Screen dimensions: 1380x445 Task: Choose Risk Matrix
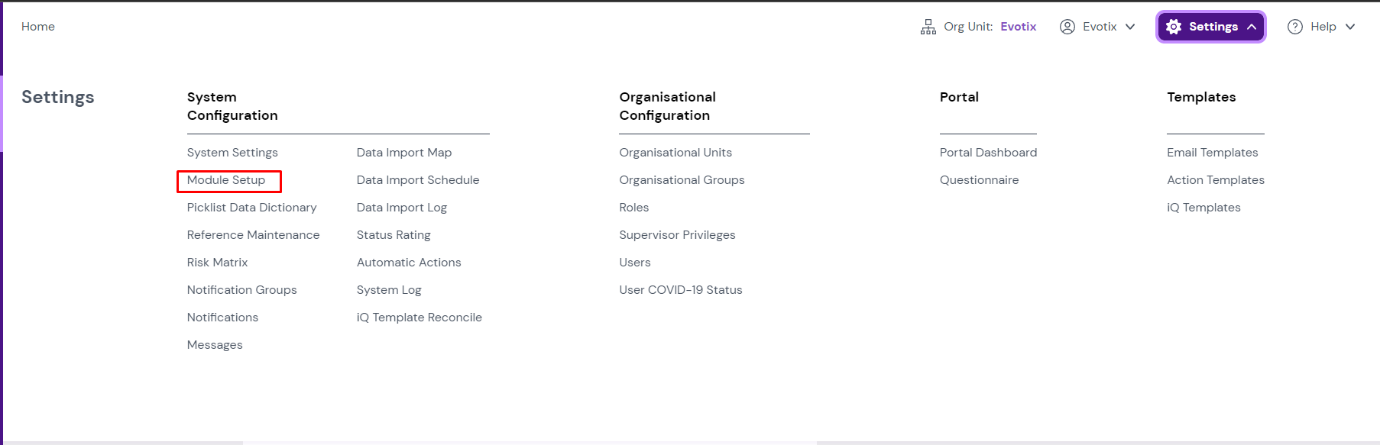[x=217, y=263]
